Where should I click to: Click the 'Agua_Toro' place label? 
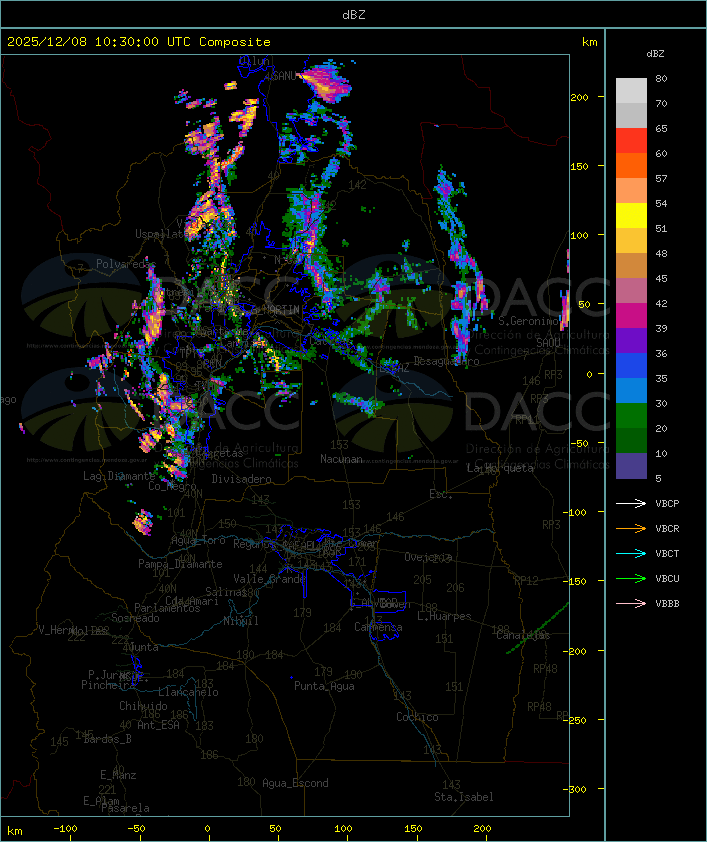click(198, 540)
